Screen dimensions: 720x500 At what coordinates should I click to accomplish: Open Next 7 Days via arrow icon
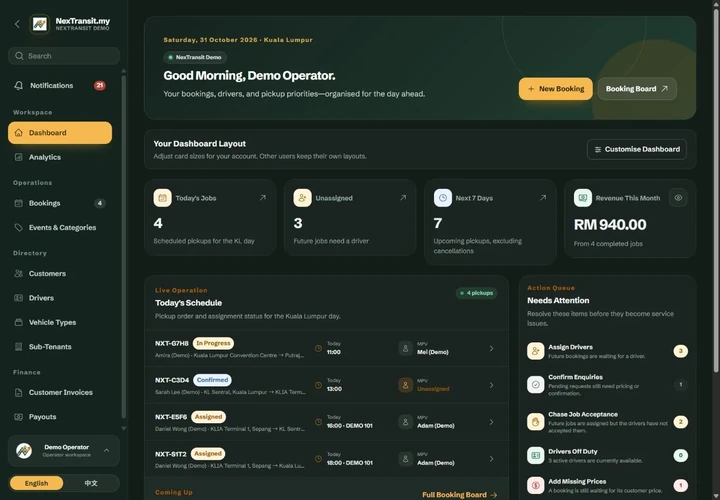click(x=543, y=197)
